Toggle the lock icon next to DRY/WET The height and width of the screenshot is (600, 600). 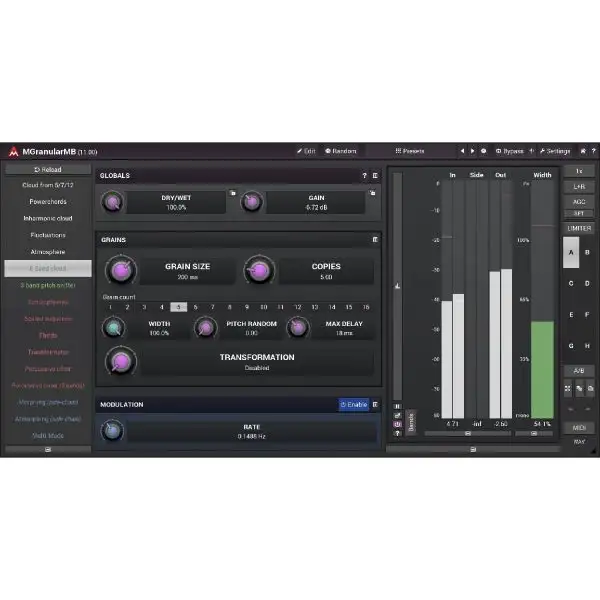pos(233,193)
